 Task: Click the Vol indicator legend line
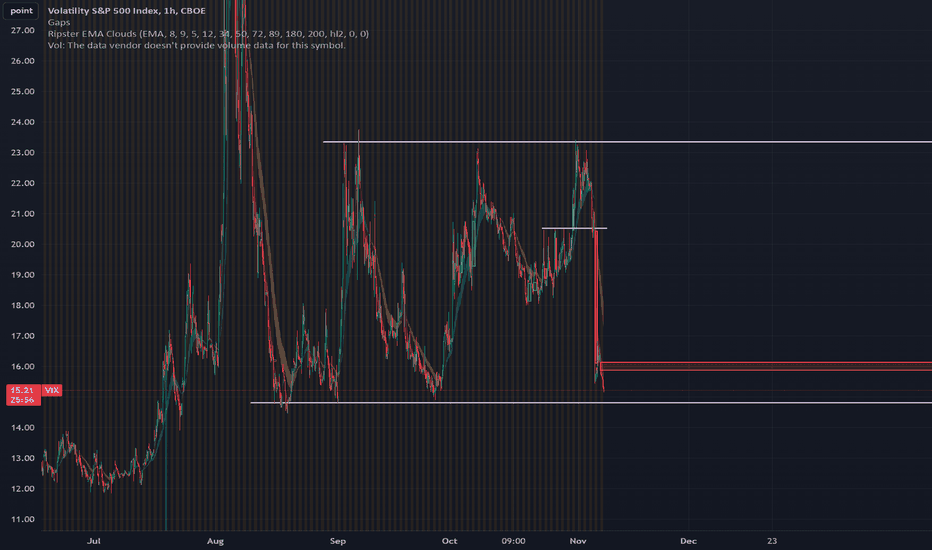(x=196, y=45)
